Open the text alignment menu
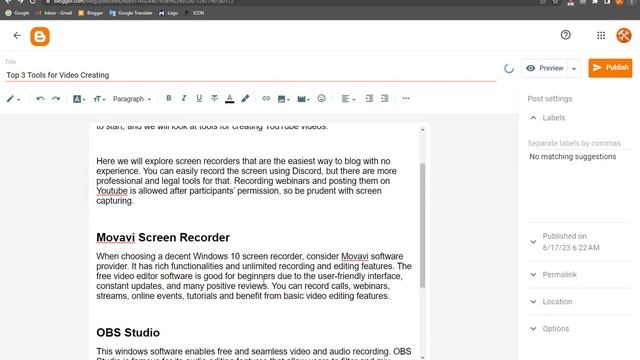Viewport: 640px width, 360px height. point(348,99)
